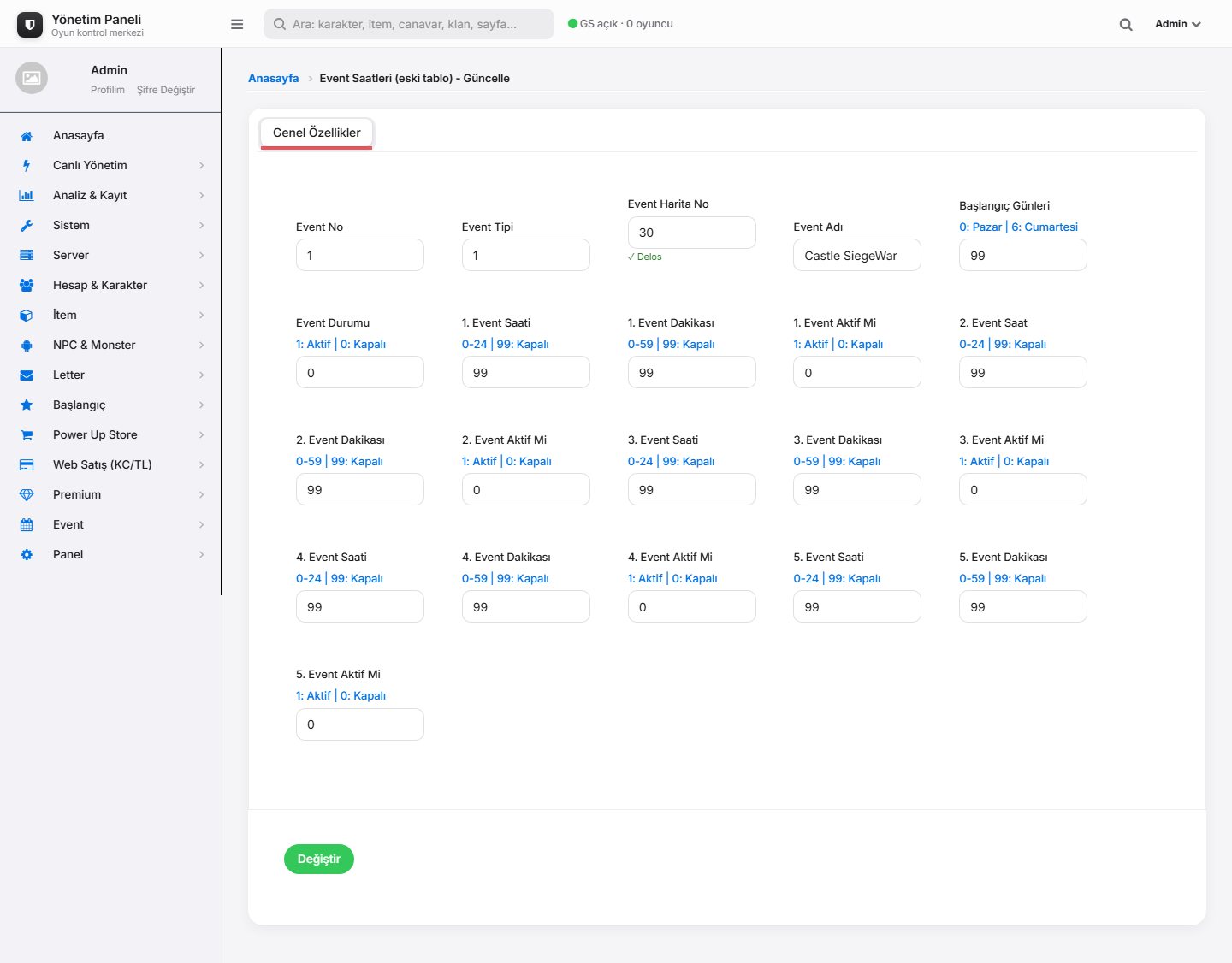Screen dimensions: 1232x963
Task: Click the Sistem wrench icon
Action: click(27, 226)
